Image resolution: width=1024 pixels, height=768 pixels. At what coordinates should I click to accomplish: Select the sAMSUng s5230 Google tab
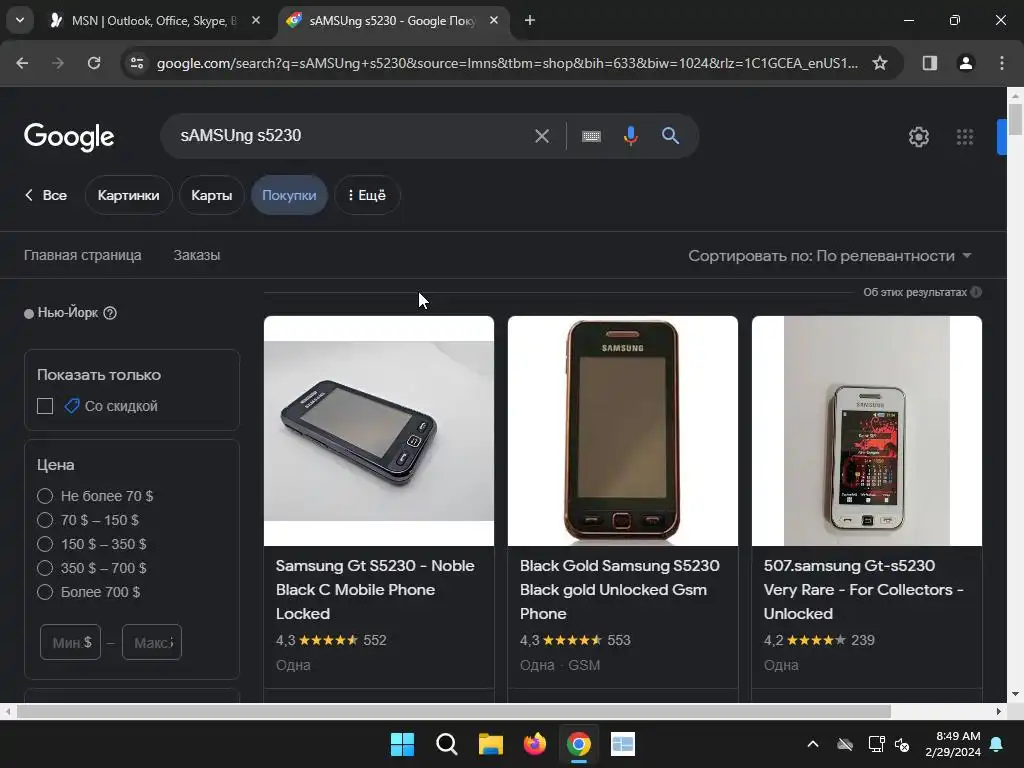[x=392, y=20]
